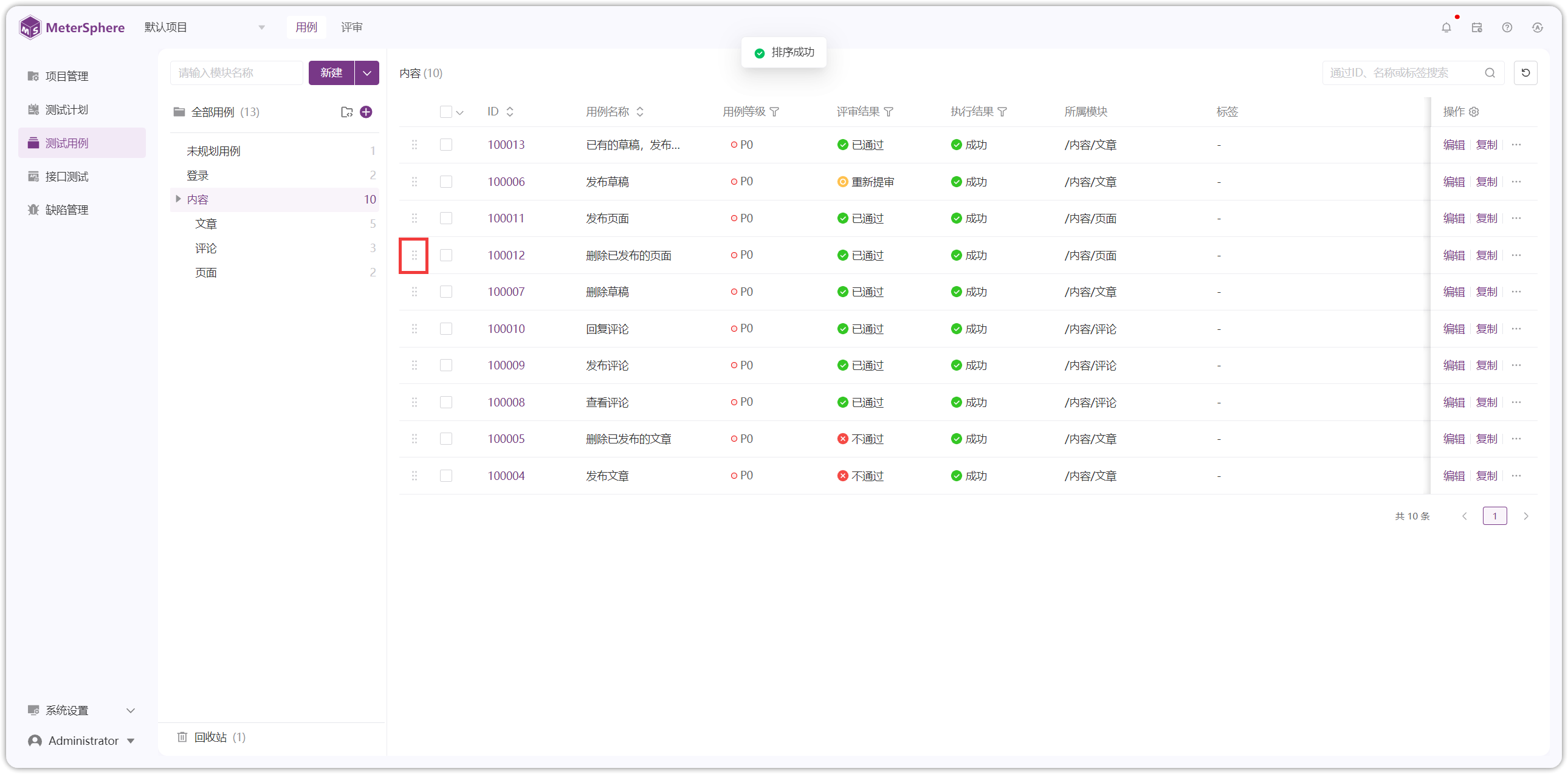Open the Administrator user dropdown

[x=82, y=741]
